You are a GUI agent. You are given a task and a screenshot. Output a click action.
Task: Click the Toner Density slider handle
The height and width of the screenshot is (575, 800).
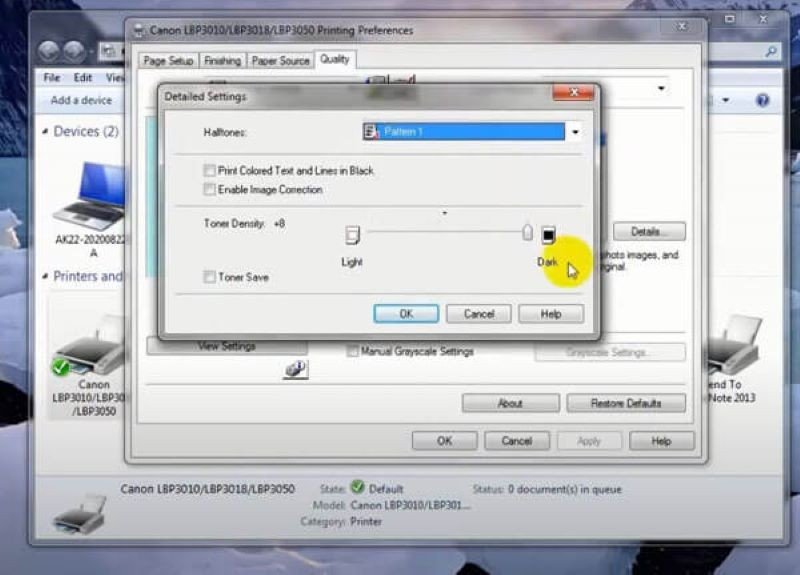527,233
